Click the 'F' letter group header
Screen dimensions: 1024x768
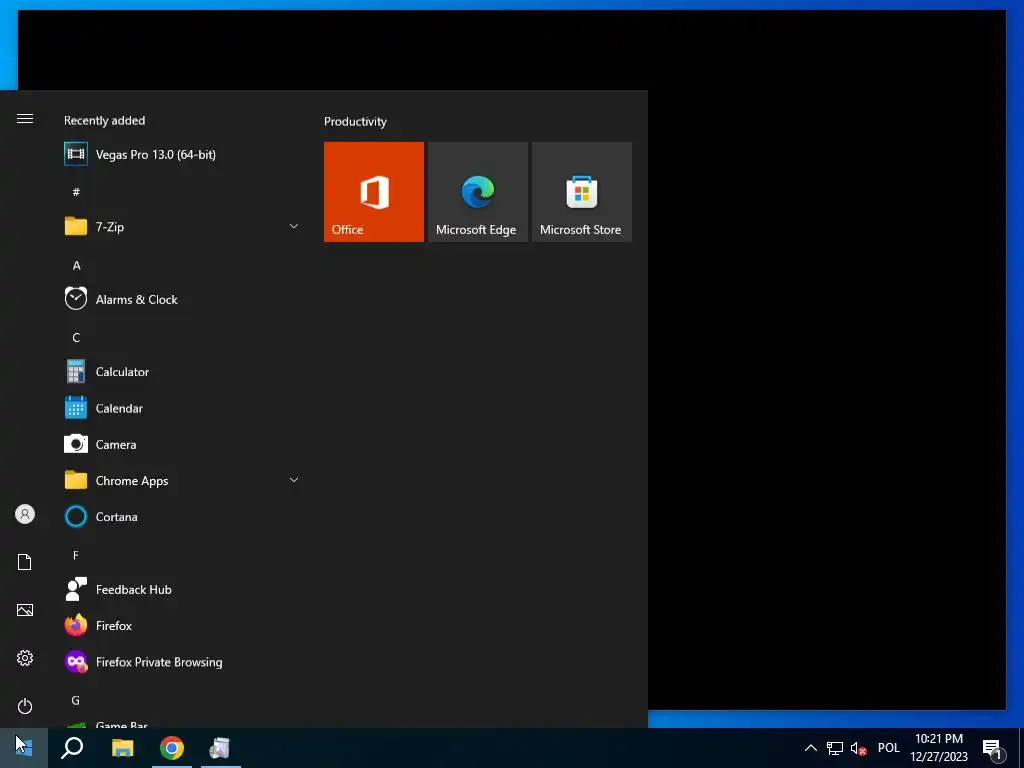point(76,555)
